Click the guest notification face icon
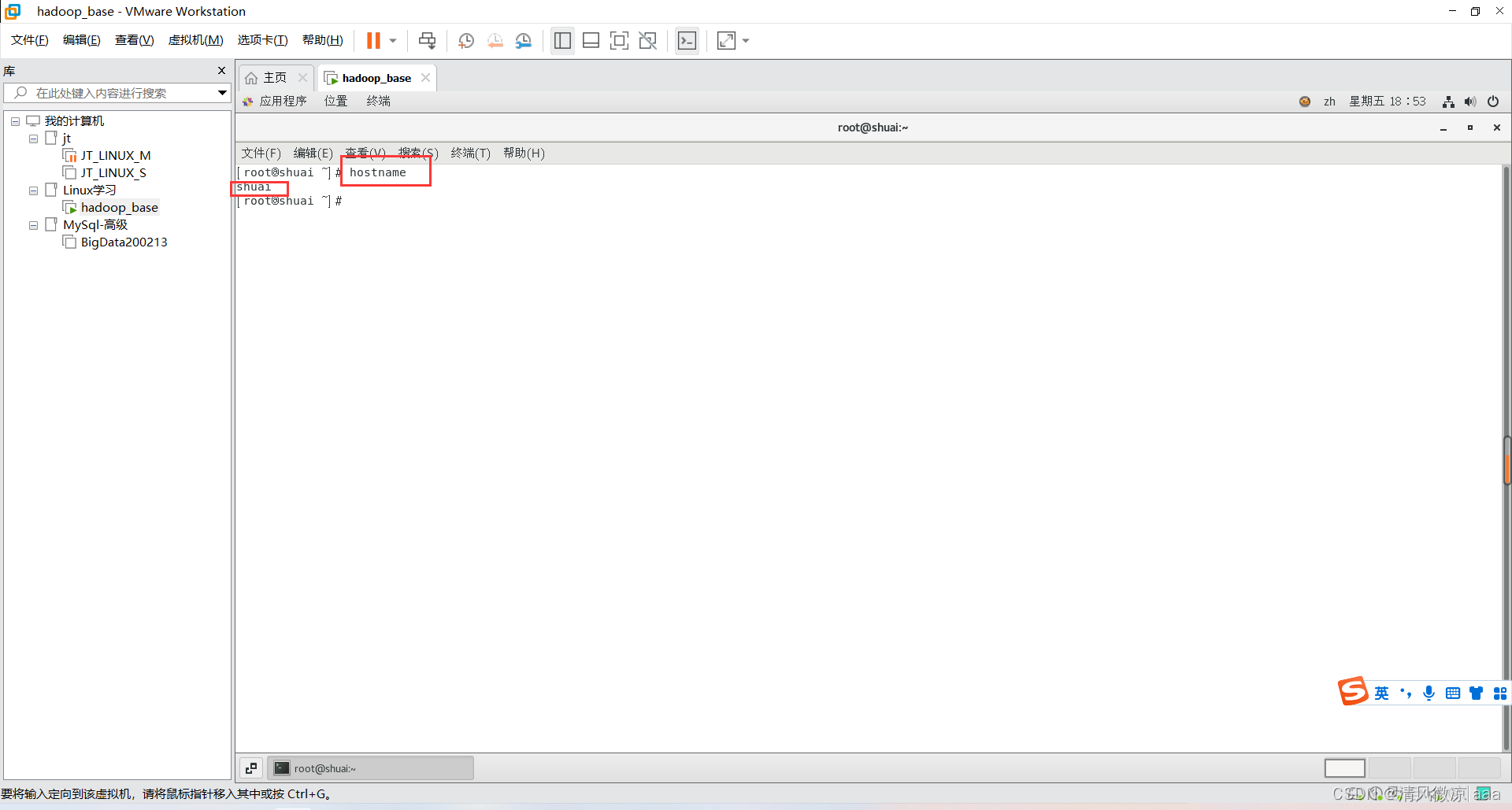Screen dimensions: 1512x810 [x=1305, y=102]
